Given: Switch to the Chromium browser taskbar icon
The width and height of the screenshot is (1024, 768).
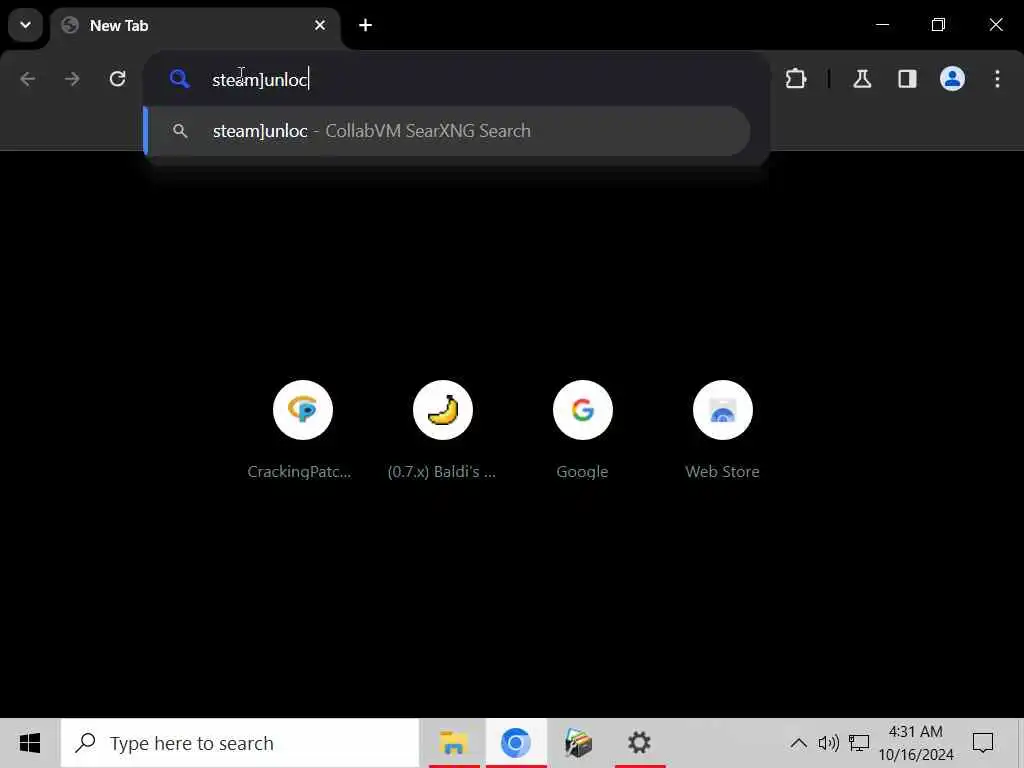Looking at the screenshot, I should [x=516, y=743].
